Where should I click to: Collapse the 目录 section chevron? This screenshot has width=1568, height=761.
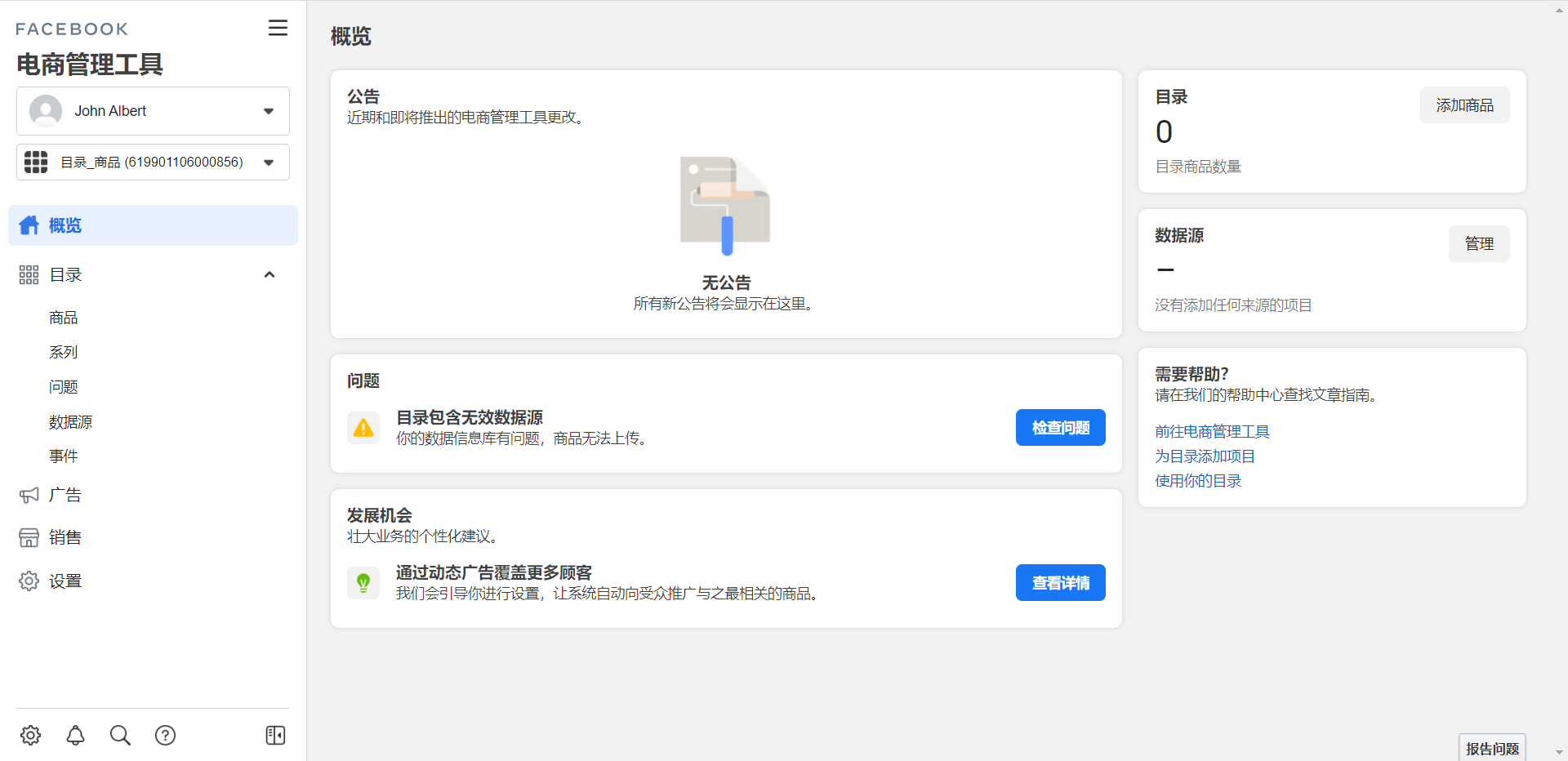click(269, 275)
